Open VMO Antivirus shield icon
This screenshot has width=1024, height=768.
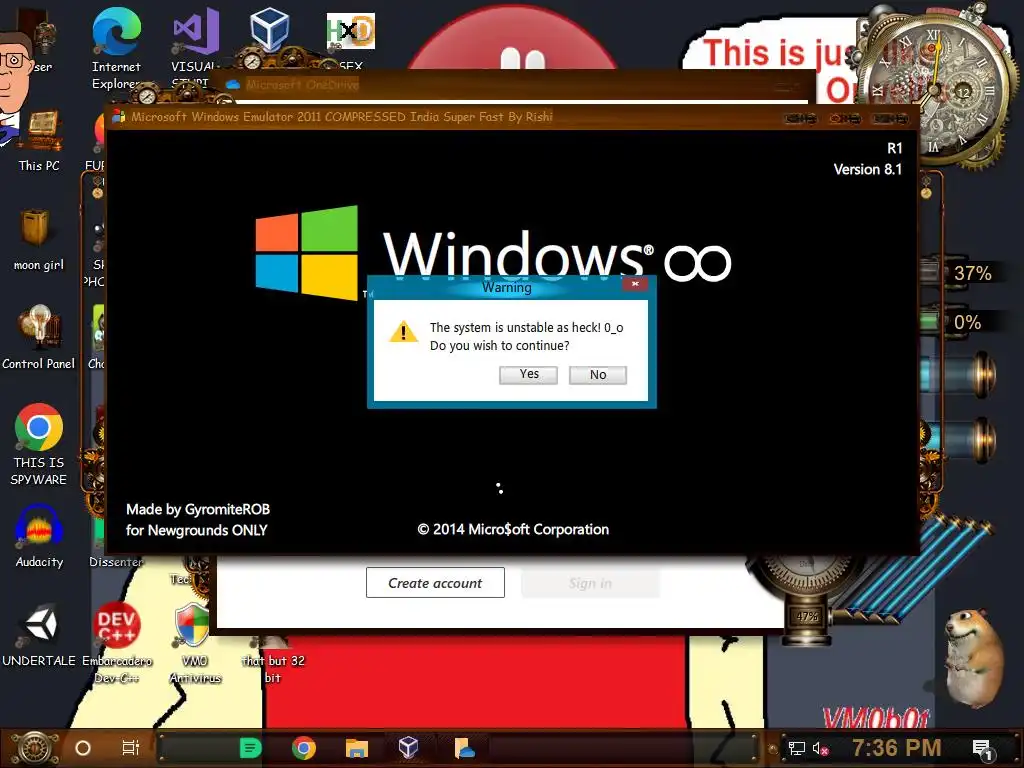(194, 642)
